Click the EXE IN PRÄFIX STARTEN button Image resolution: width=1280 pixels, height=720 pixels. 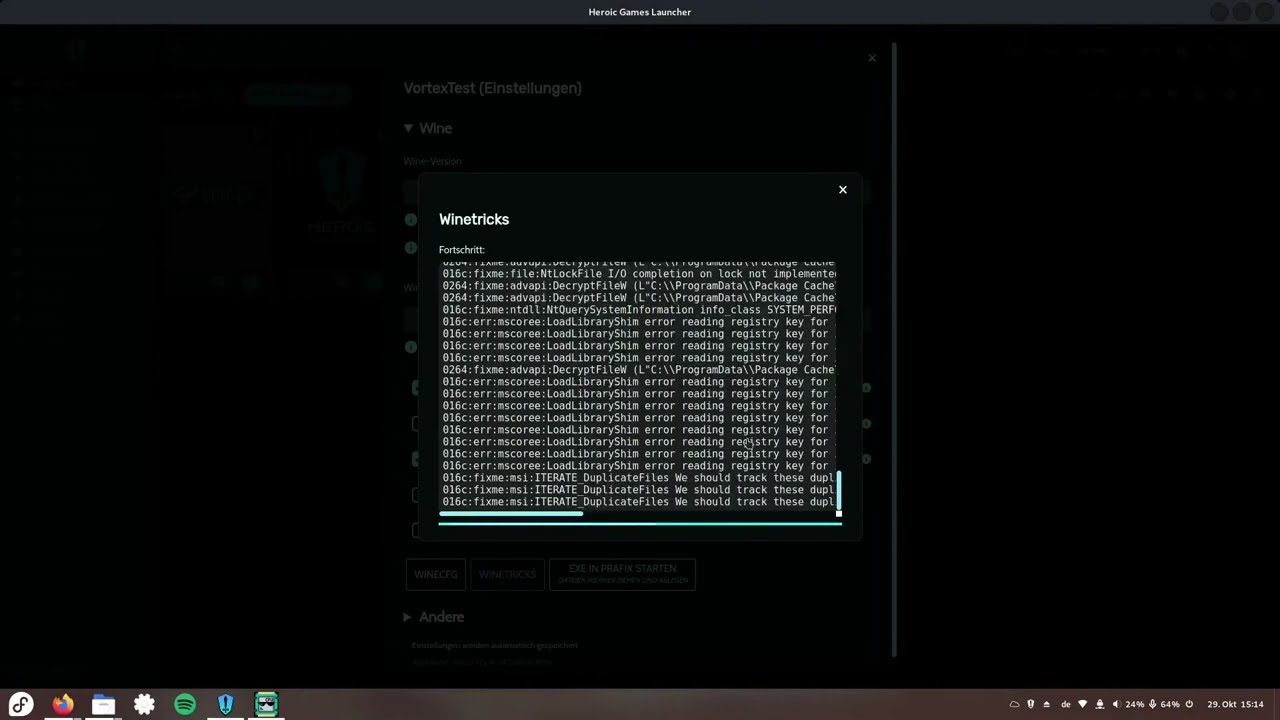[622, 574]
